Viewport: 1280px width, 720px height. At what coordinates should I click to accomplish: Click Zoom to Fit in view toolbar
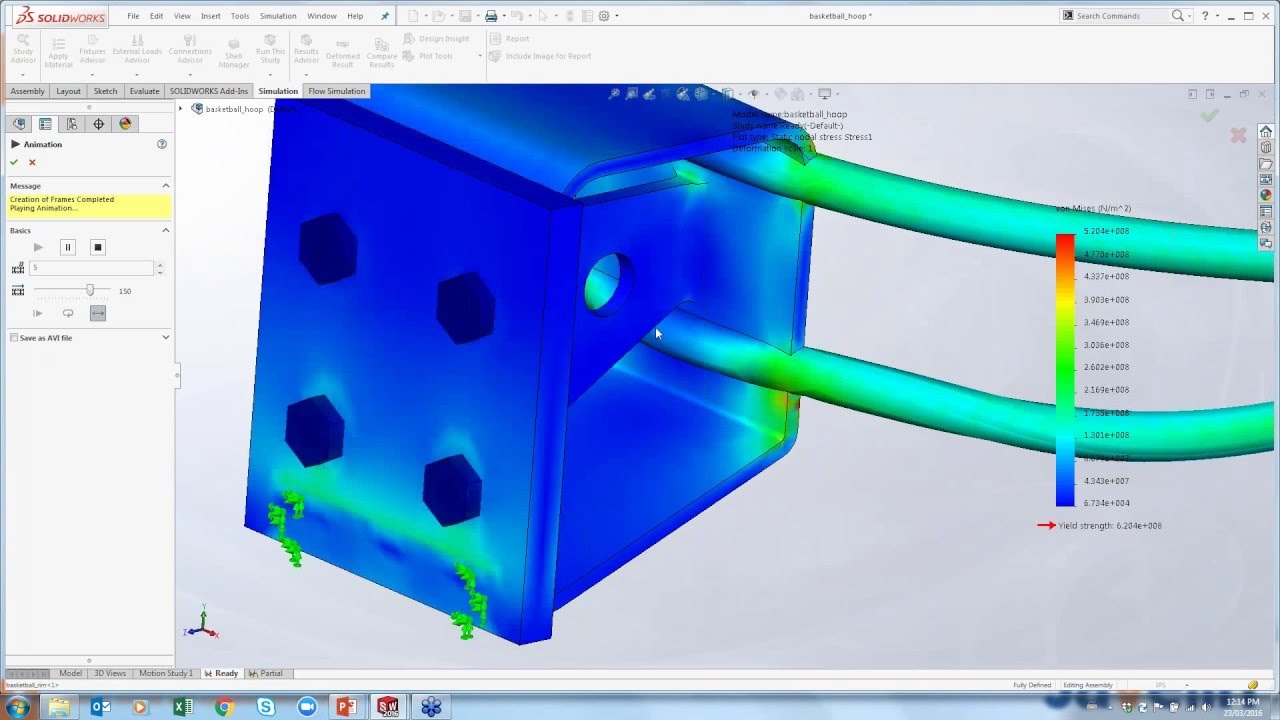615,94
